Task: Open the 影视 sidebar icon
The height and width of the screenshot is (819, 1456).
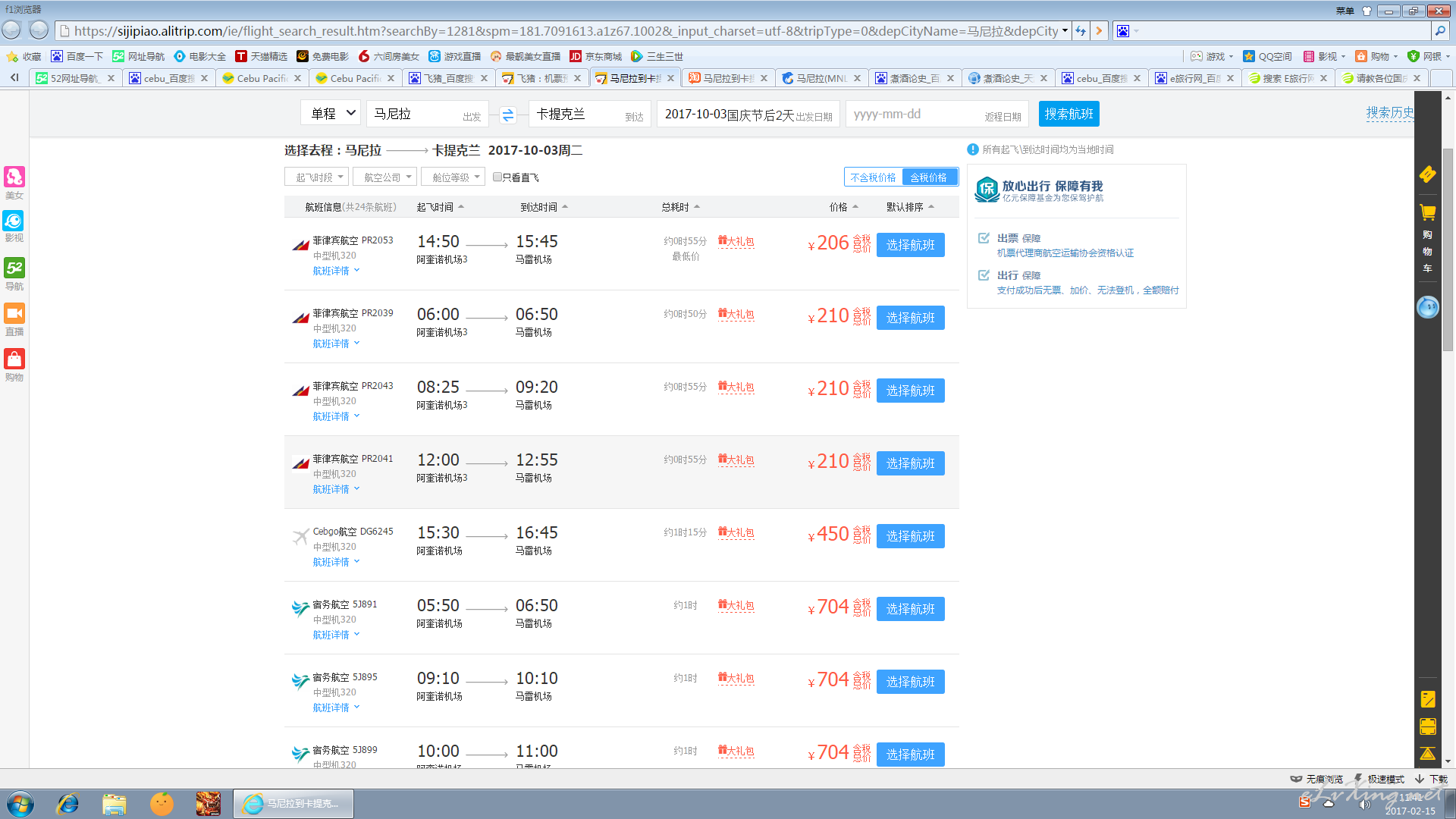Action: point(14,221)
